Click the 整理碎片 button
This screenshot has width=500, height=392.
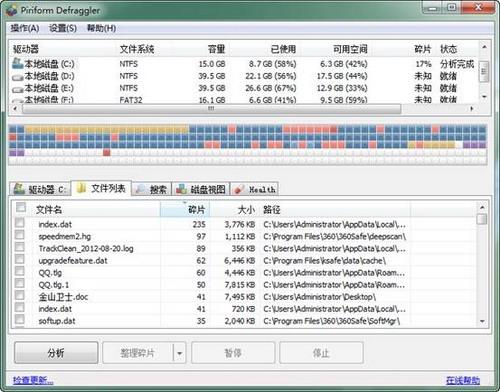138,353
